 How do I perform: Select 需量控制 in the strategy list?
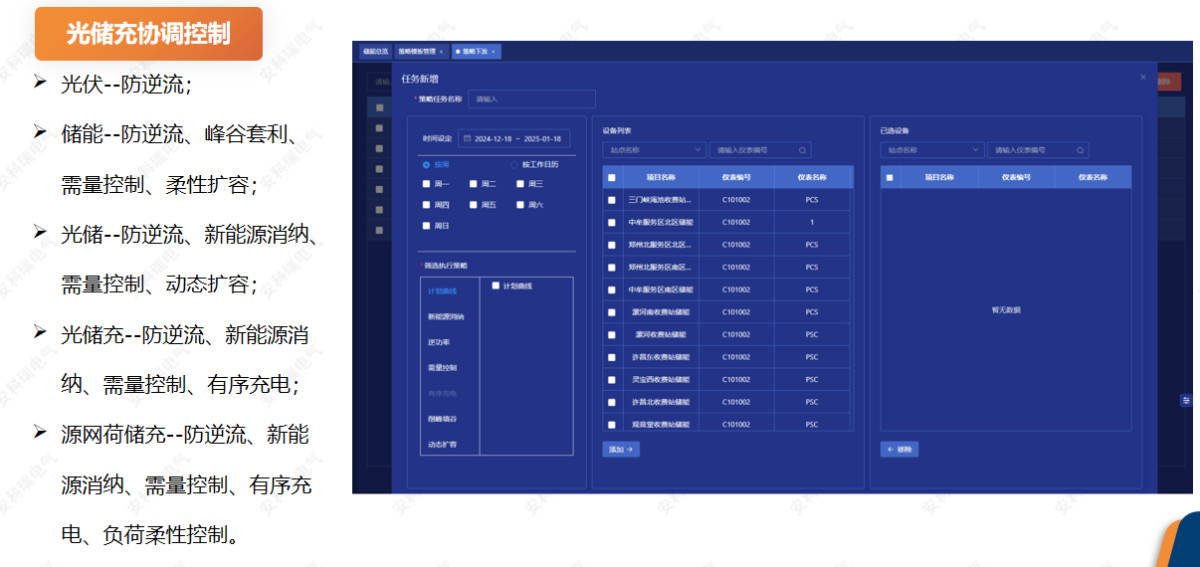(x=442, y=368)
